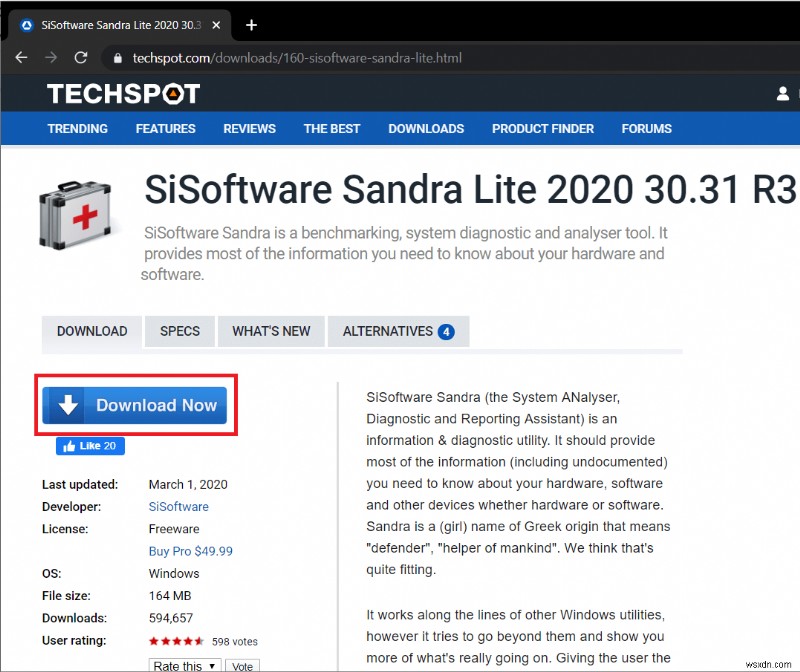Click the padlock site security icon

[118, 58]
